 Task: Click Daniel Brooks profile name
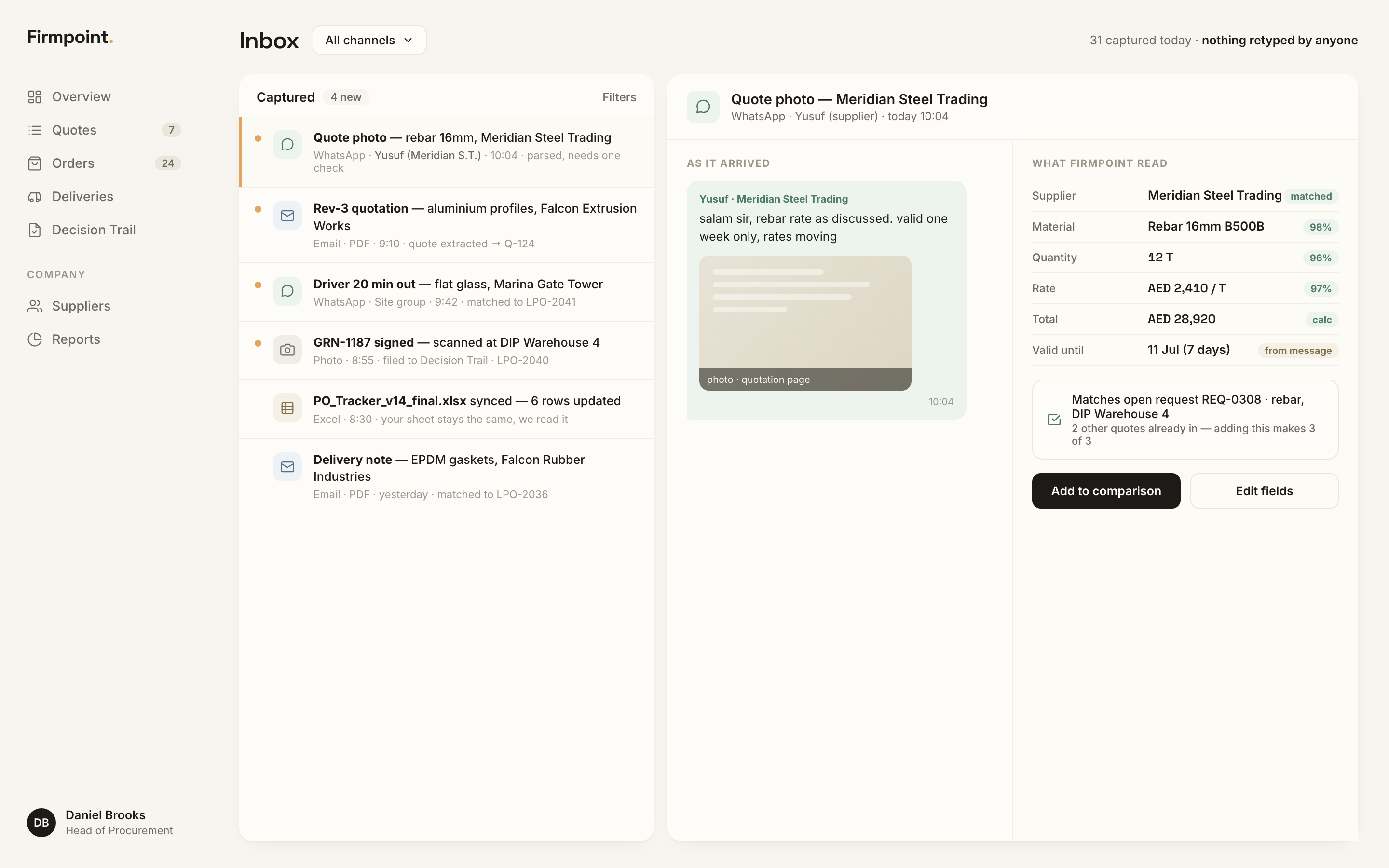[105, 814]
